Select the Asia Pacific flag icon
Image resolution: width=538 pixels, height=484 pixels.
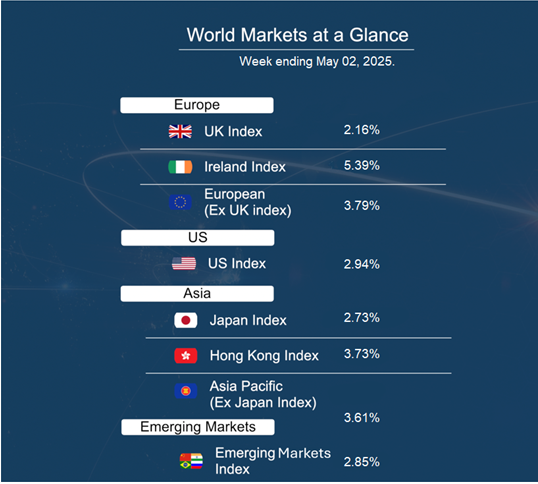click(186, 391)
